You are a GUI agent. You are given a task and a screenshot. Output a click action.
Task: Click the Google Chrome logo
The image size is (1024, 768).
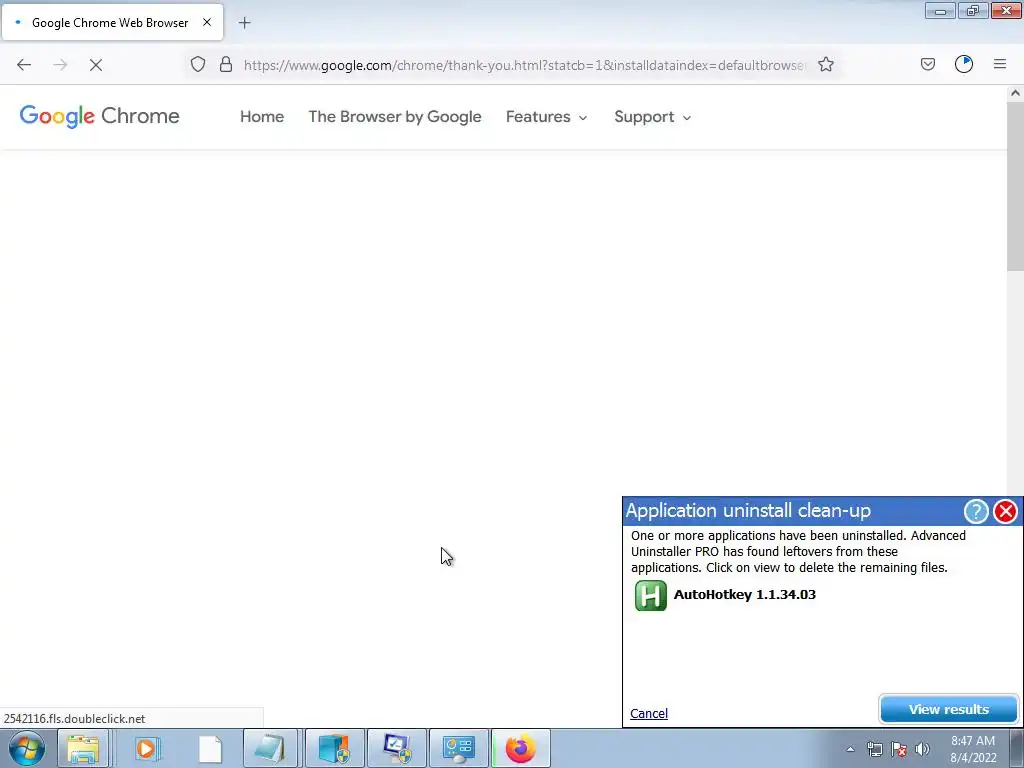click(99, 116)
